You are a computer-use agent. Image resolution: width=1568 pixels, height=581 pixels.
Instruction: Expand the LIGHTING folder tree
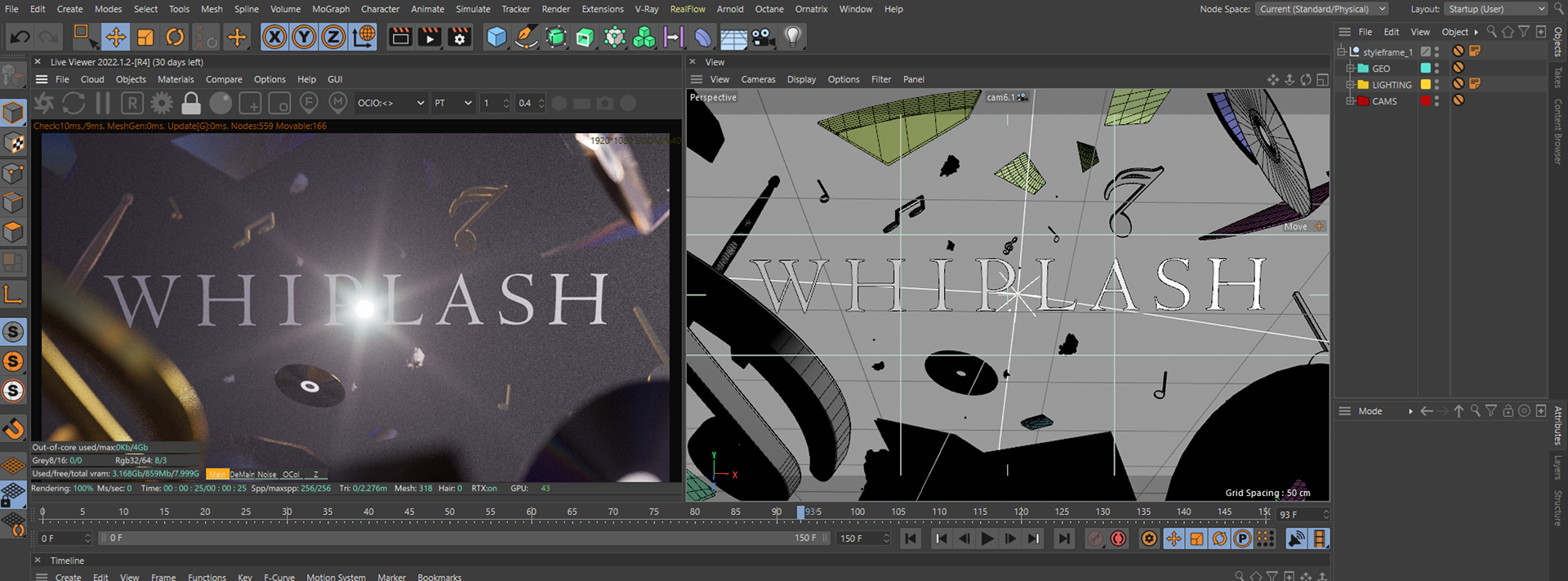pyautogui.click(x=1350, y=85)
